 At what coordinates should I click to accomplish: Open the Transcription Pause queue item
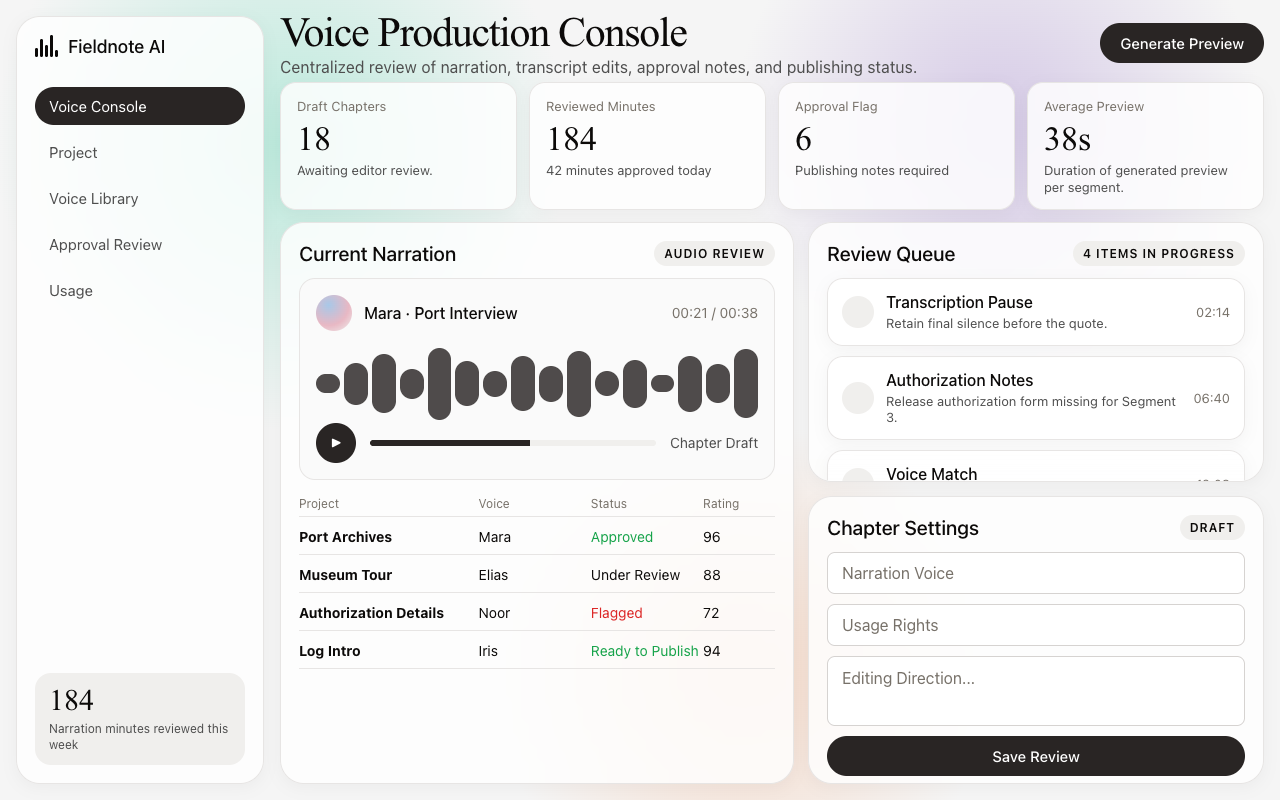(x=1036, y=312)
